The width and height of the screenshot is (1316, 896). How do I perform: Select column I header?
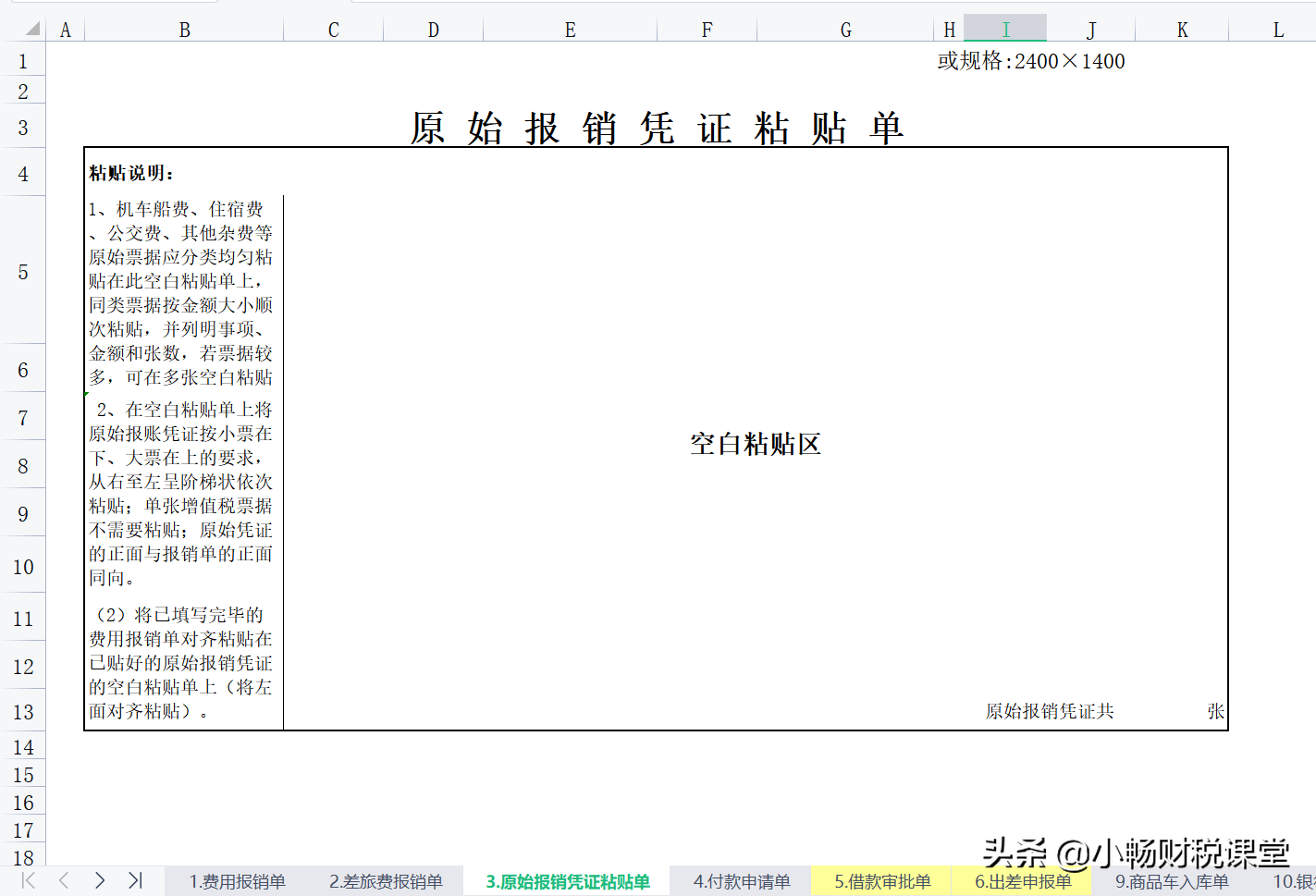coord(1005,29)
